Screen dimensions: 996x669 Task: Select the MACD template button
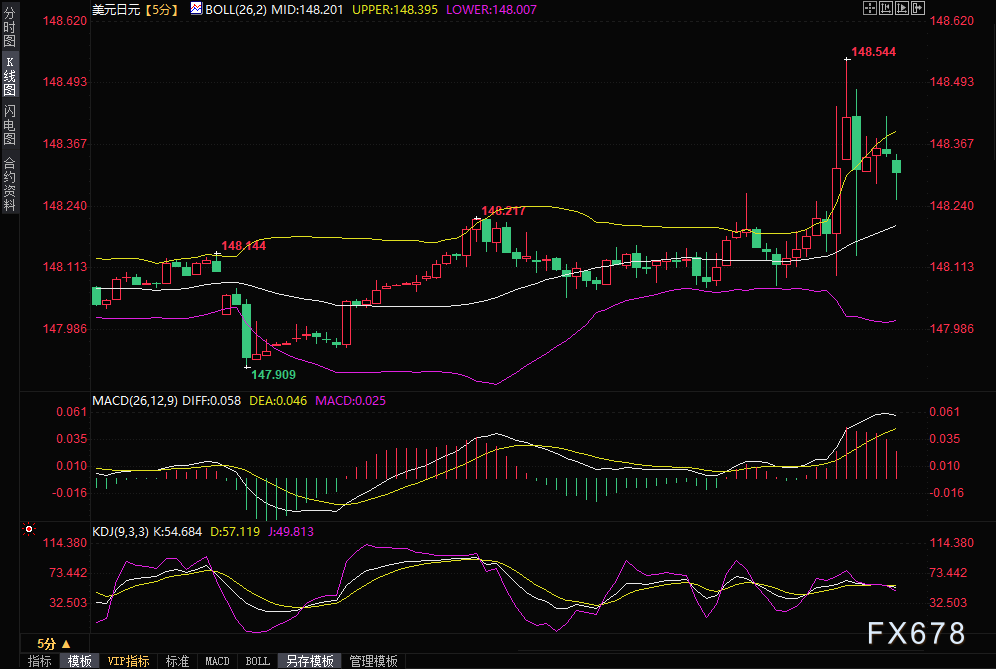(x=217, y=661)
